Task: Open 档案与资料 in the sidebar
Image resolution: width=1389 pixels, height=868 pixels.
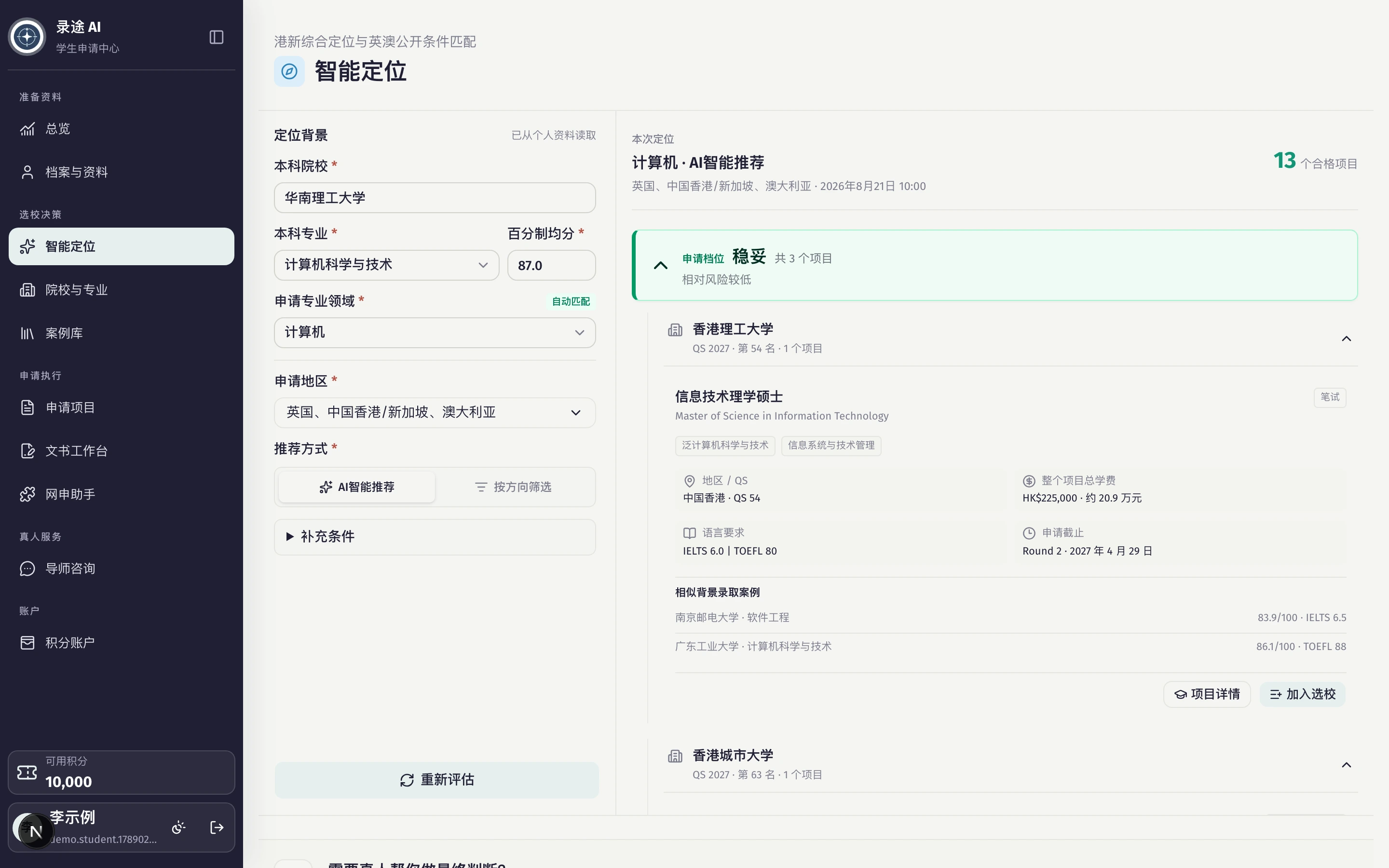Action: click(121, 172)
